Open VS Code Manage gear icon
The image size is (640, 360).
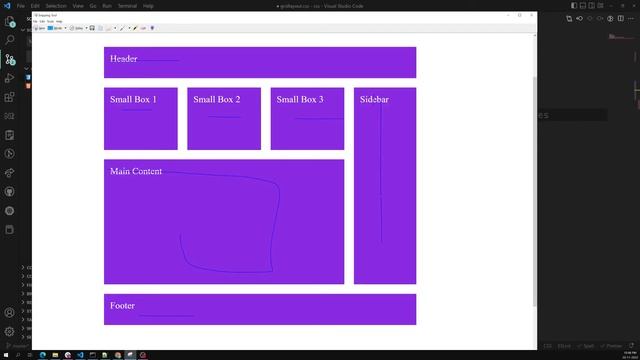pos(9,331)
